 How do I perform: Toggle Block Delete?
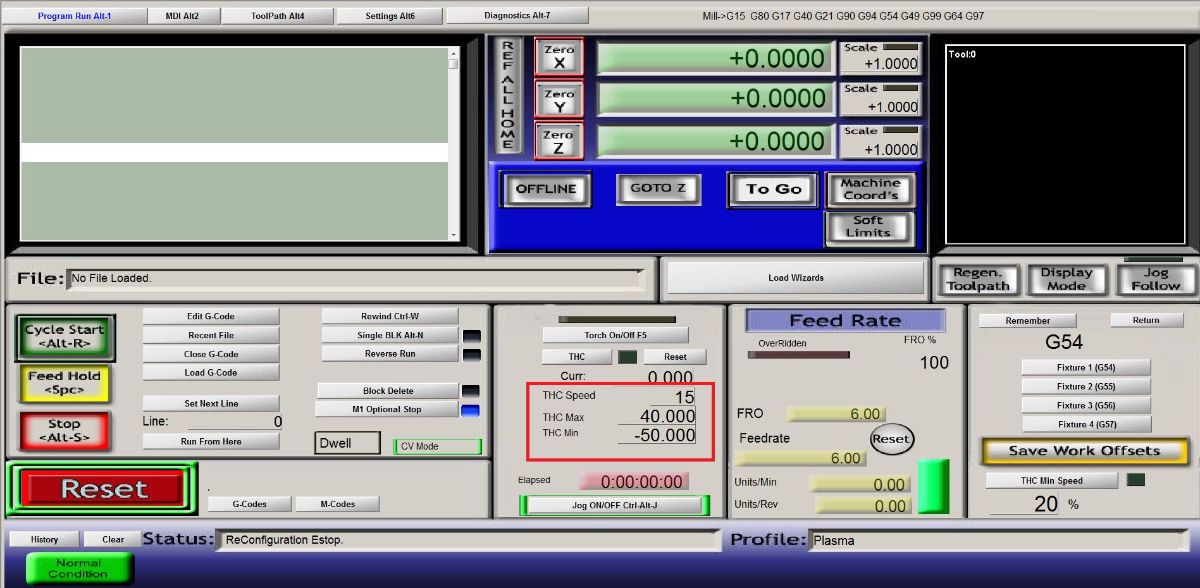388,390
